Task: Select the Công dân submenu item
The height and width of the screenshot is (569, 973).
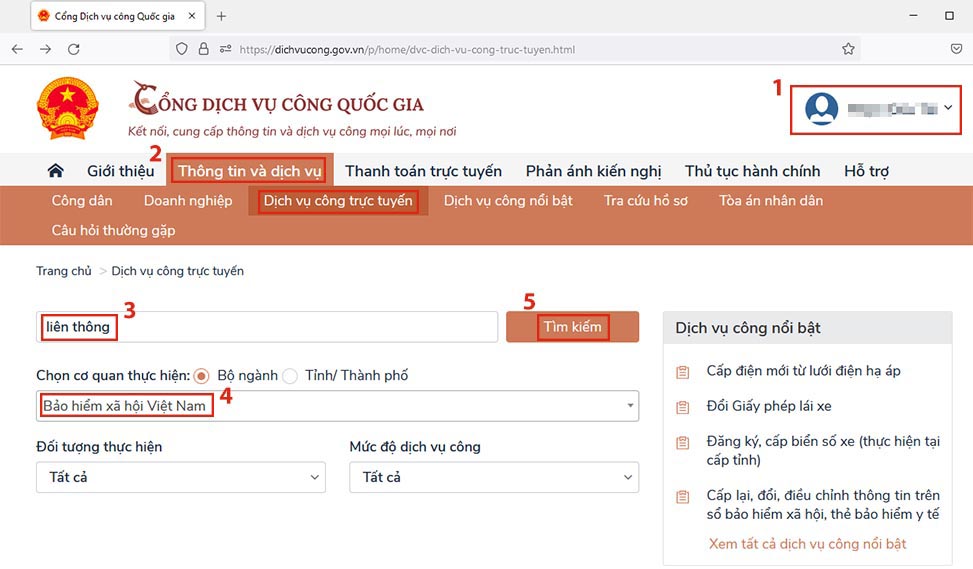Action: [x=82, y=200]
